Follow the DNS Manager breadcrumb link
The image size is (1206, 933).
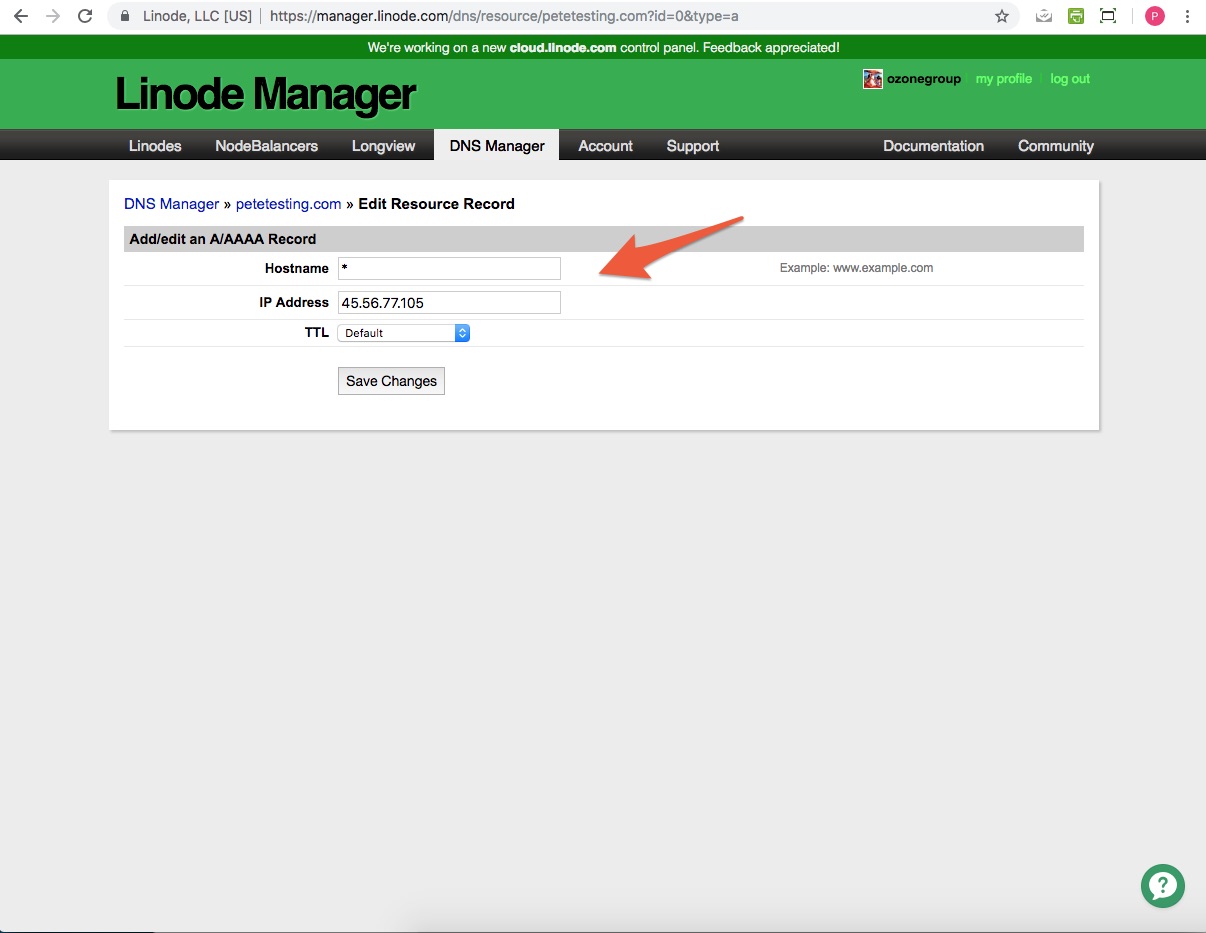coord(172,204)
